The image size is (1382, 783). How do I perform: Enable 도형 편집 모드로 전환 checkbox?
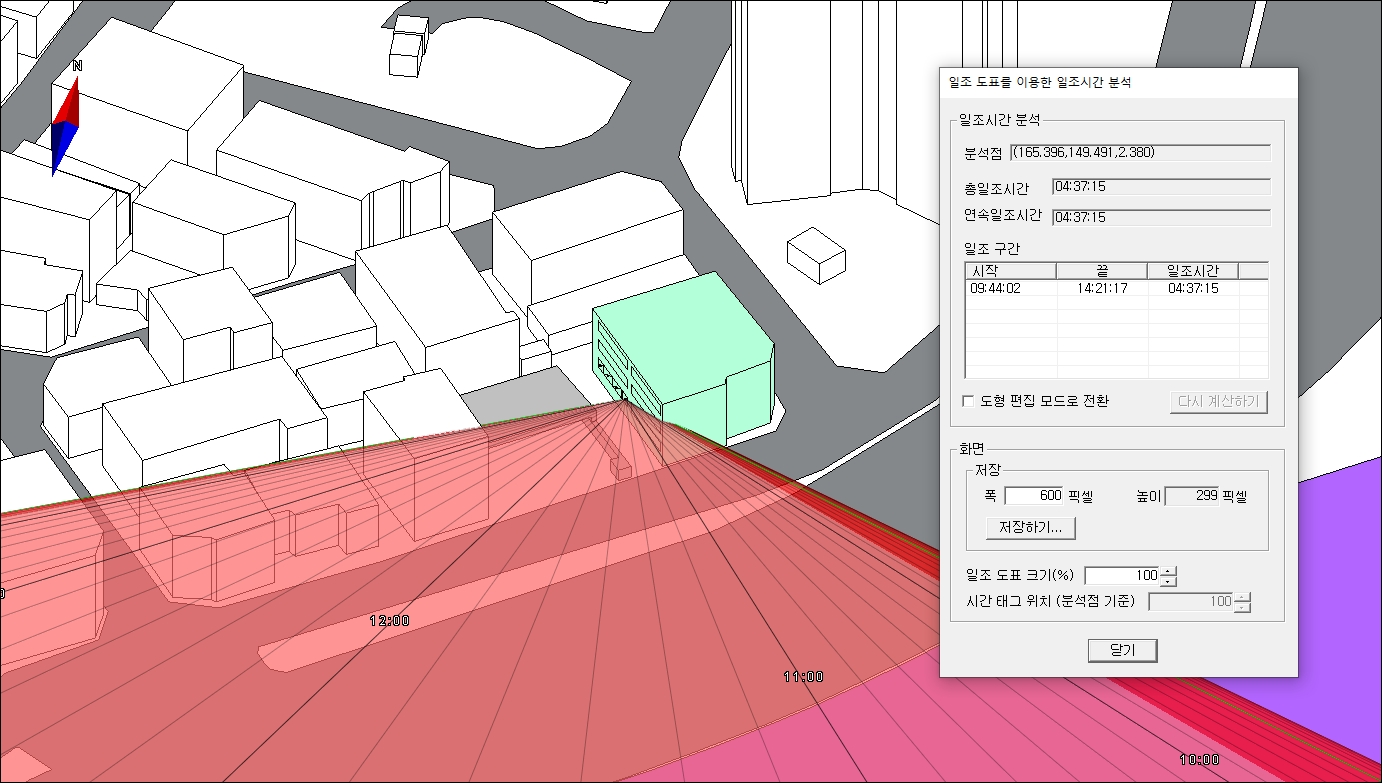coord(968,401)
